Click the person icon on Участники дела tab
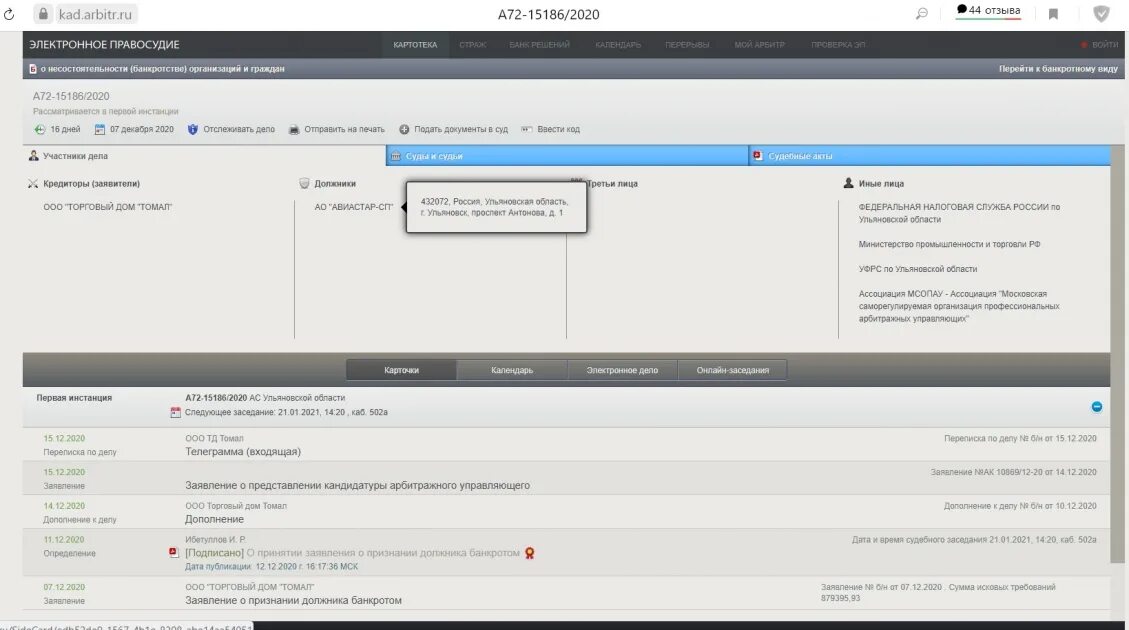 (33, 156)
